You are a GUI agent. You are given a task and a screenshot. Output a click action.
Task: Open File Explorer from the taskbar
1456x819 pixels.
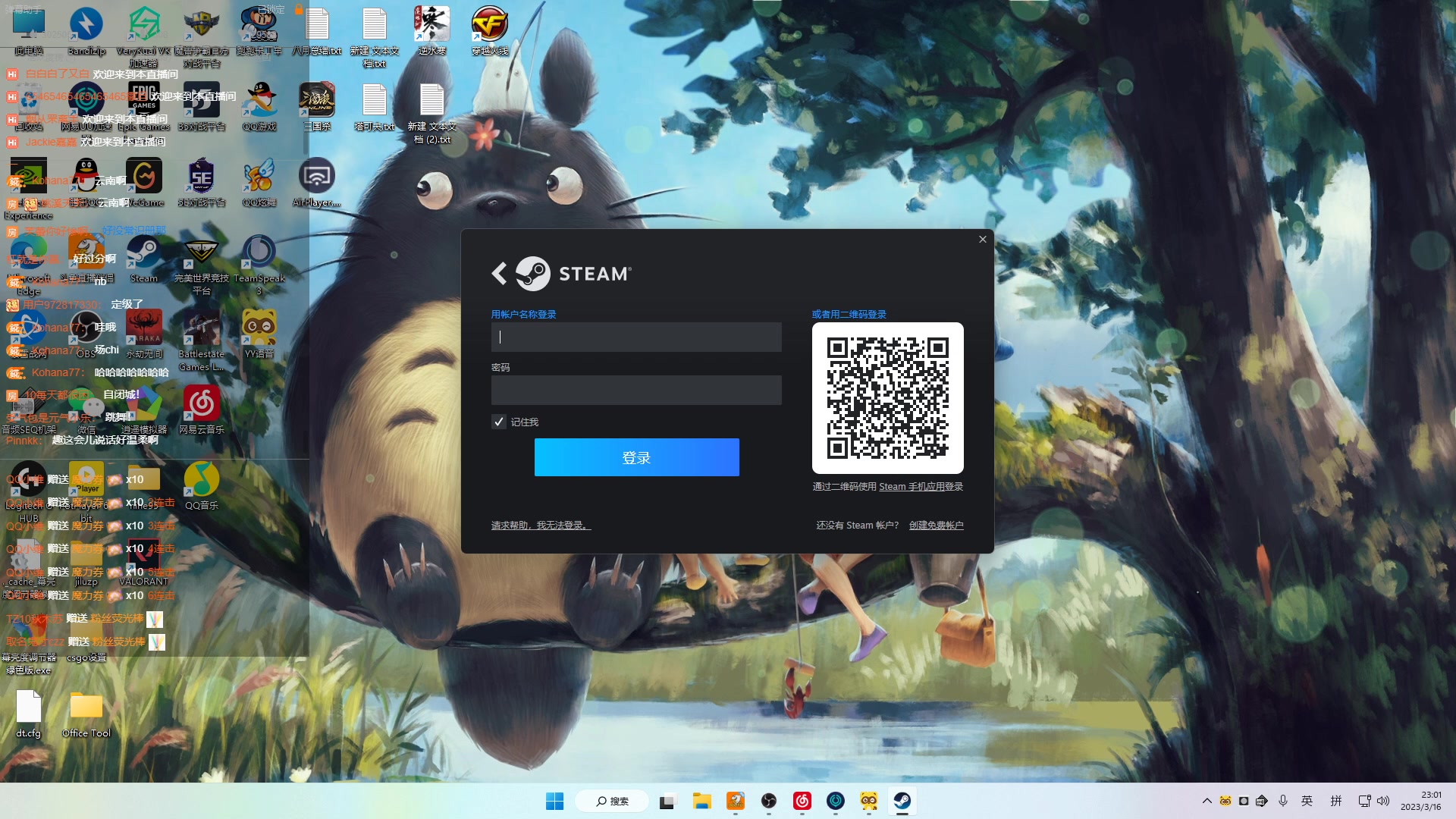[x=701, y=801]
